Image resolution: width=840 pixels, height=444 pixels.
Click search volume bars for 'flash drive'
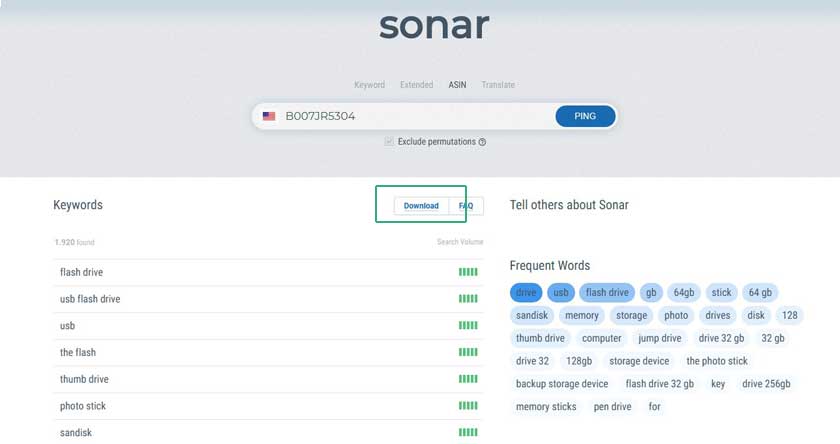click(468, 272)
